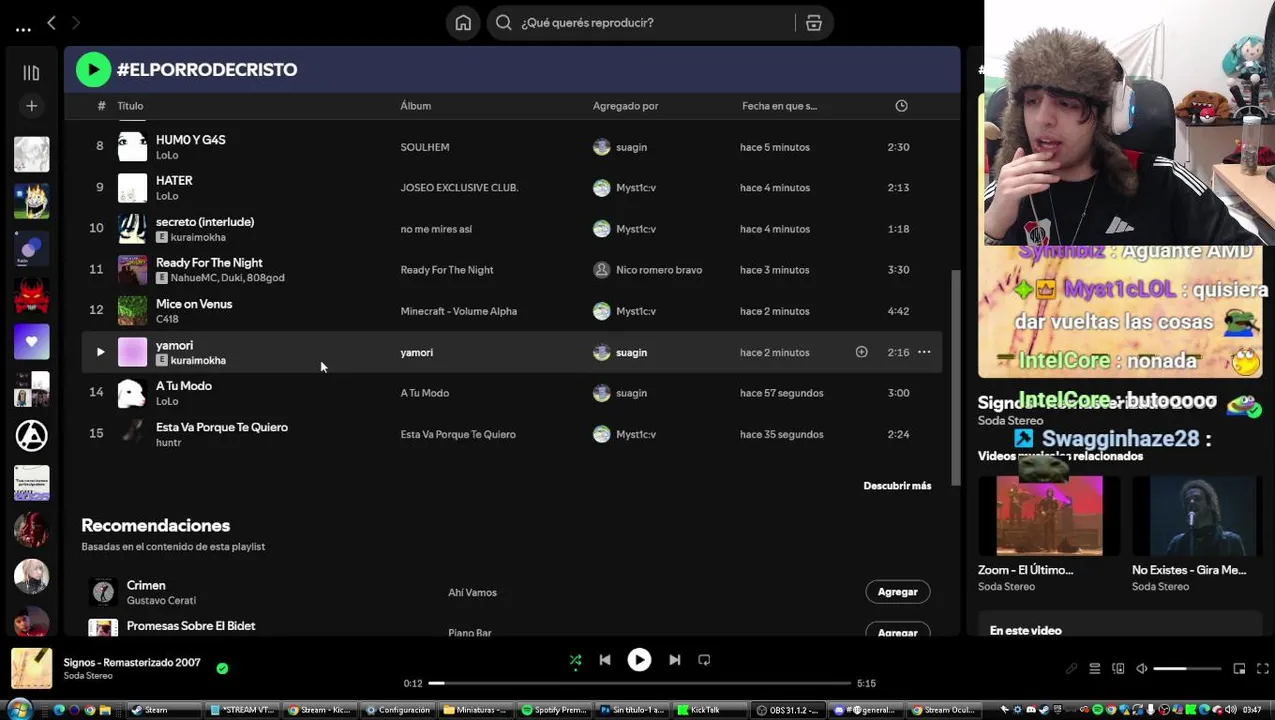Sort by track number # column

(101, 106)
